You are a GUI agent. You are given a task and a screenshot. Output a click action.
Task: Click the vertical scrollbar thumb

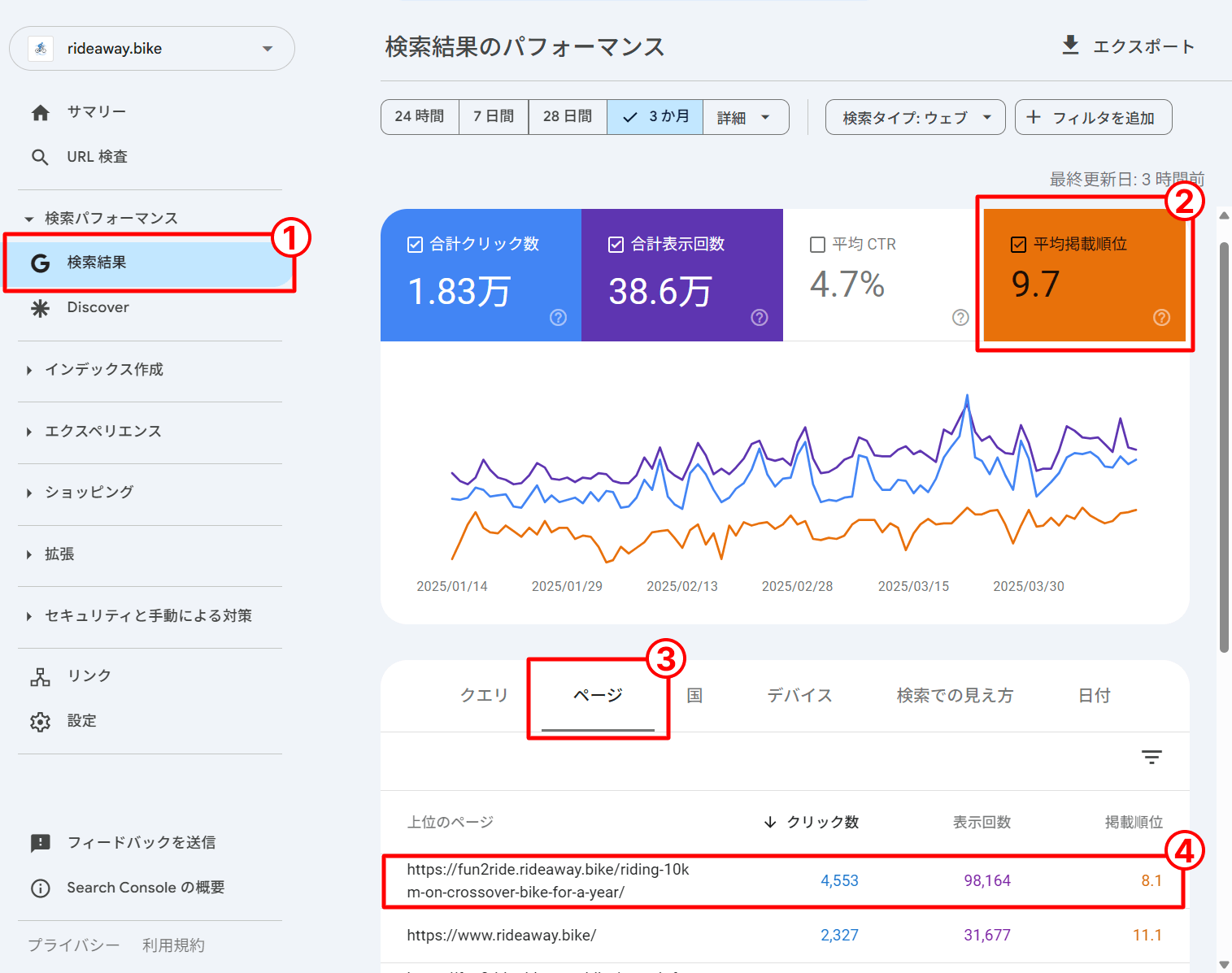click(x=1224, y=447)
